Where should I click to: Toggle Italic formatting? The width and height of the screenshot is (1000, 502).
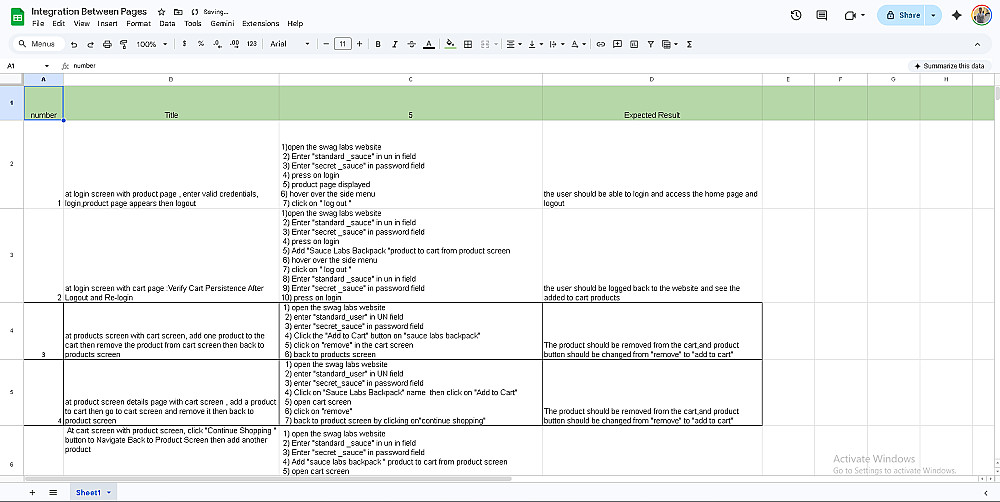point(395,44)
